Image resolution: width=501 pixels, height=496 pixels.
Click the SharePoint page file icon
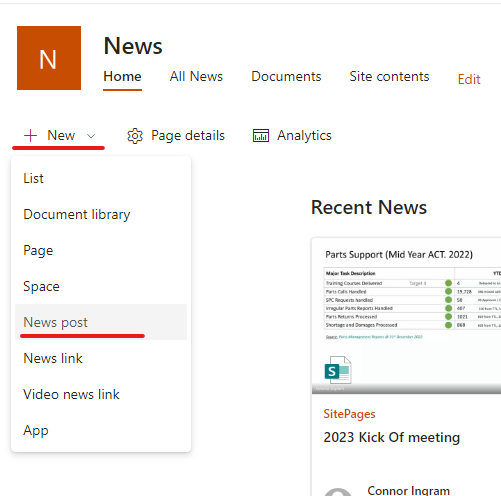pos(338,370)
